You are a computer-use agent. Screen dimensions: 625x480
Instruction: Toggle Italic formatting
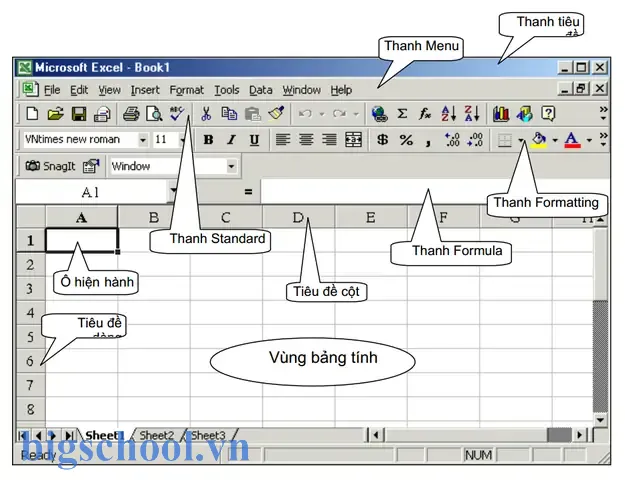231,140
